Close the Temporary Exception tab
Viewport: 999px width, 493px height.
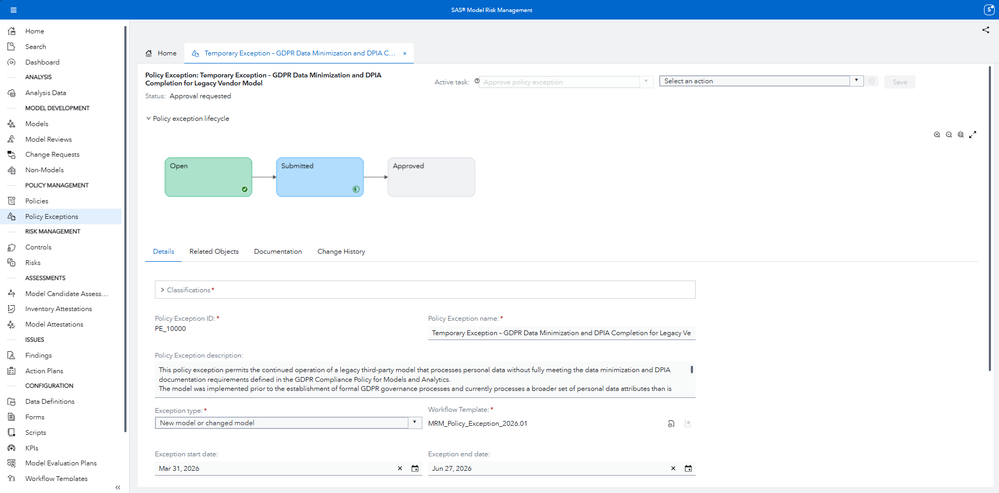pyautogui.click(x=405, y=54)
